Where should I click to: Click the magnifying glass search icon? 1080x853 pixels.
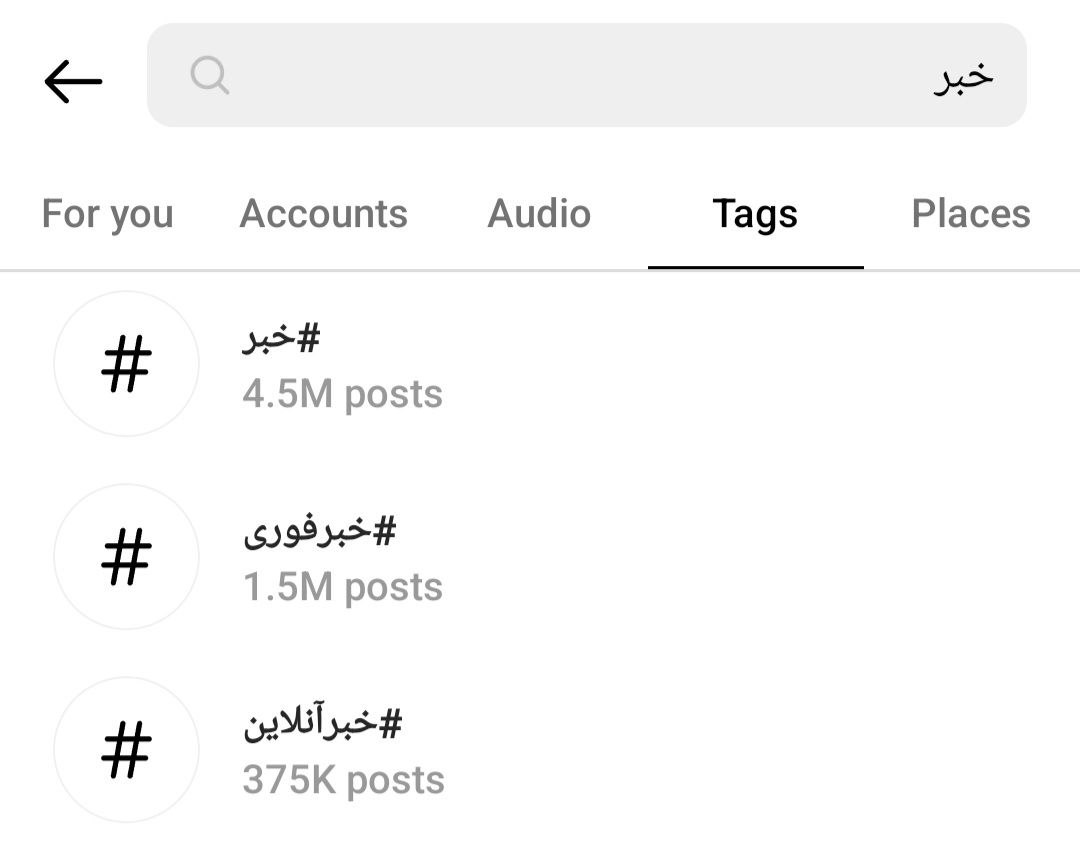click(209, 74)
